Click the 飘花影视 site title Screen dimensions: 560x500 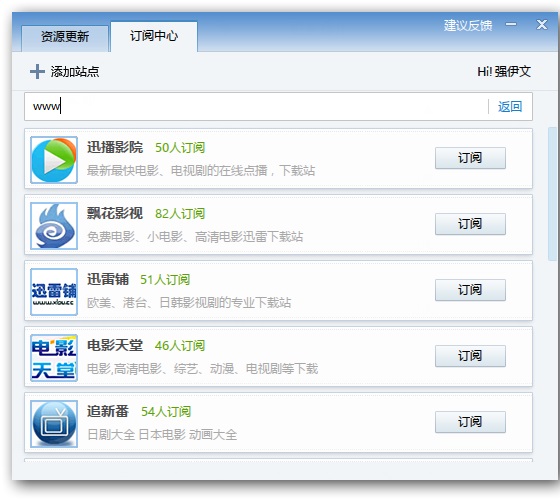(115, 213)
